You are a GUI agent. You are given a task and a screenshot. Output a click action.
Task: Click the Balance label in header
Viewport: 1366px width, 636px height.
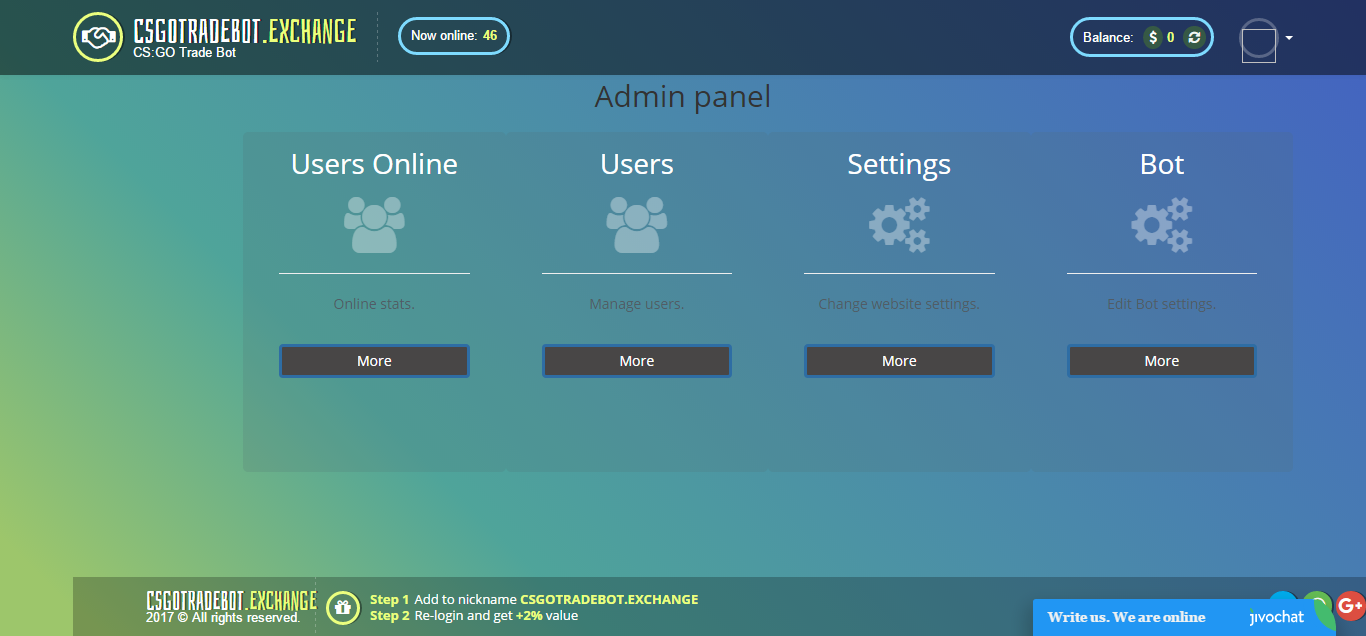point(1108,38)
